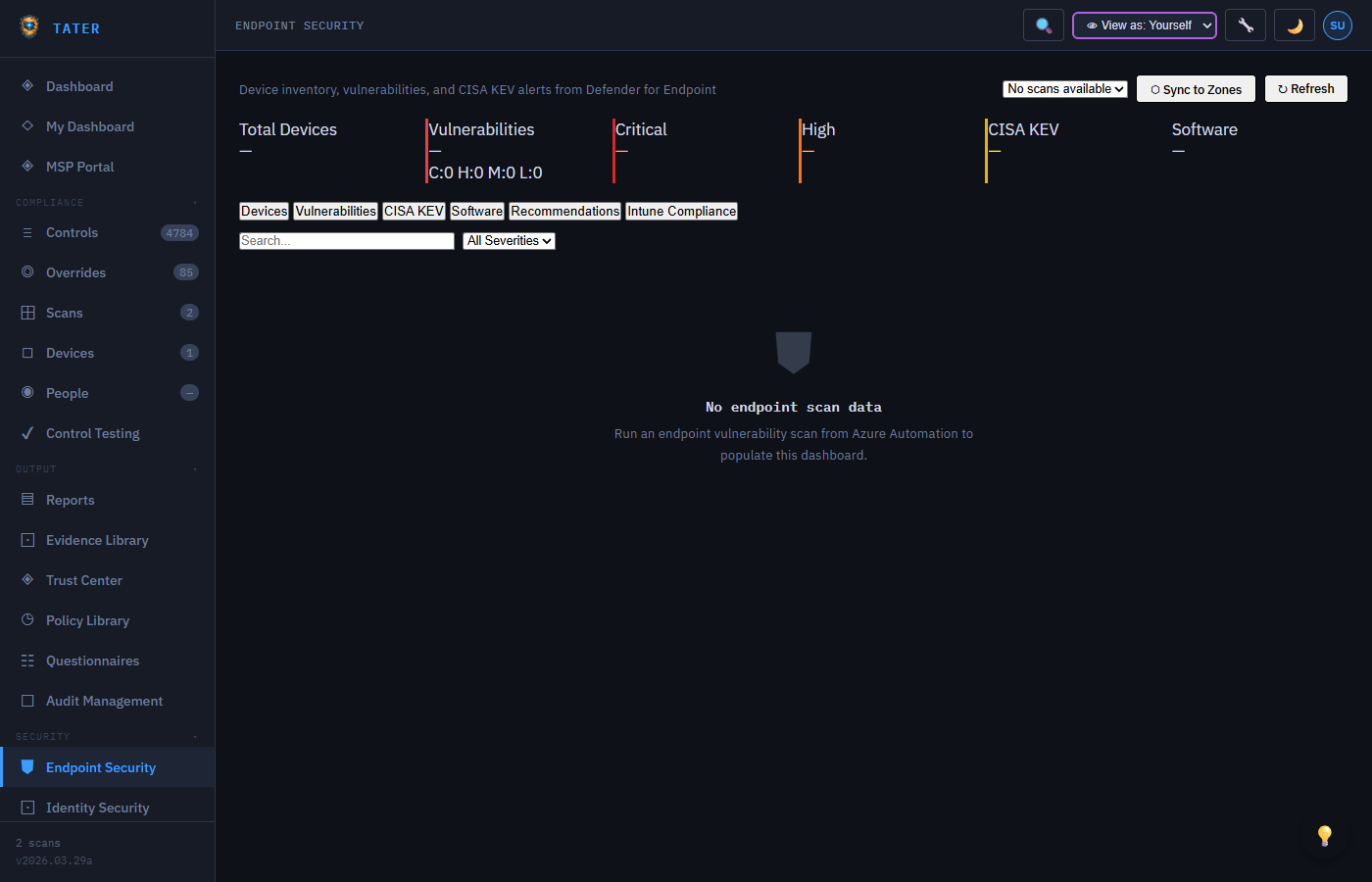Click the Questionnaires icon
This screenshot has height=882, width=1372.
27,661
